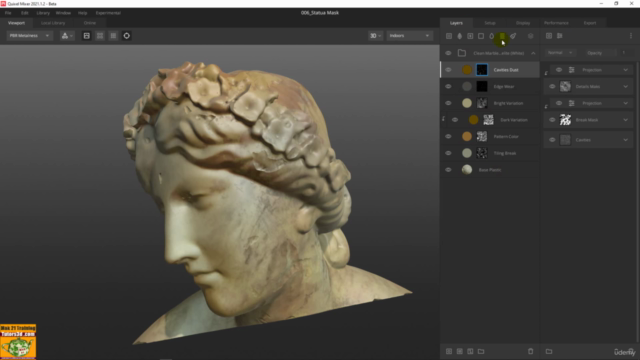Image resolution: width=640 pixels, height=360 pixels.
Task: Click the smart material cube icon
Action: pyautogui.click(x=530, y=36)
